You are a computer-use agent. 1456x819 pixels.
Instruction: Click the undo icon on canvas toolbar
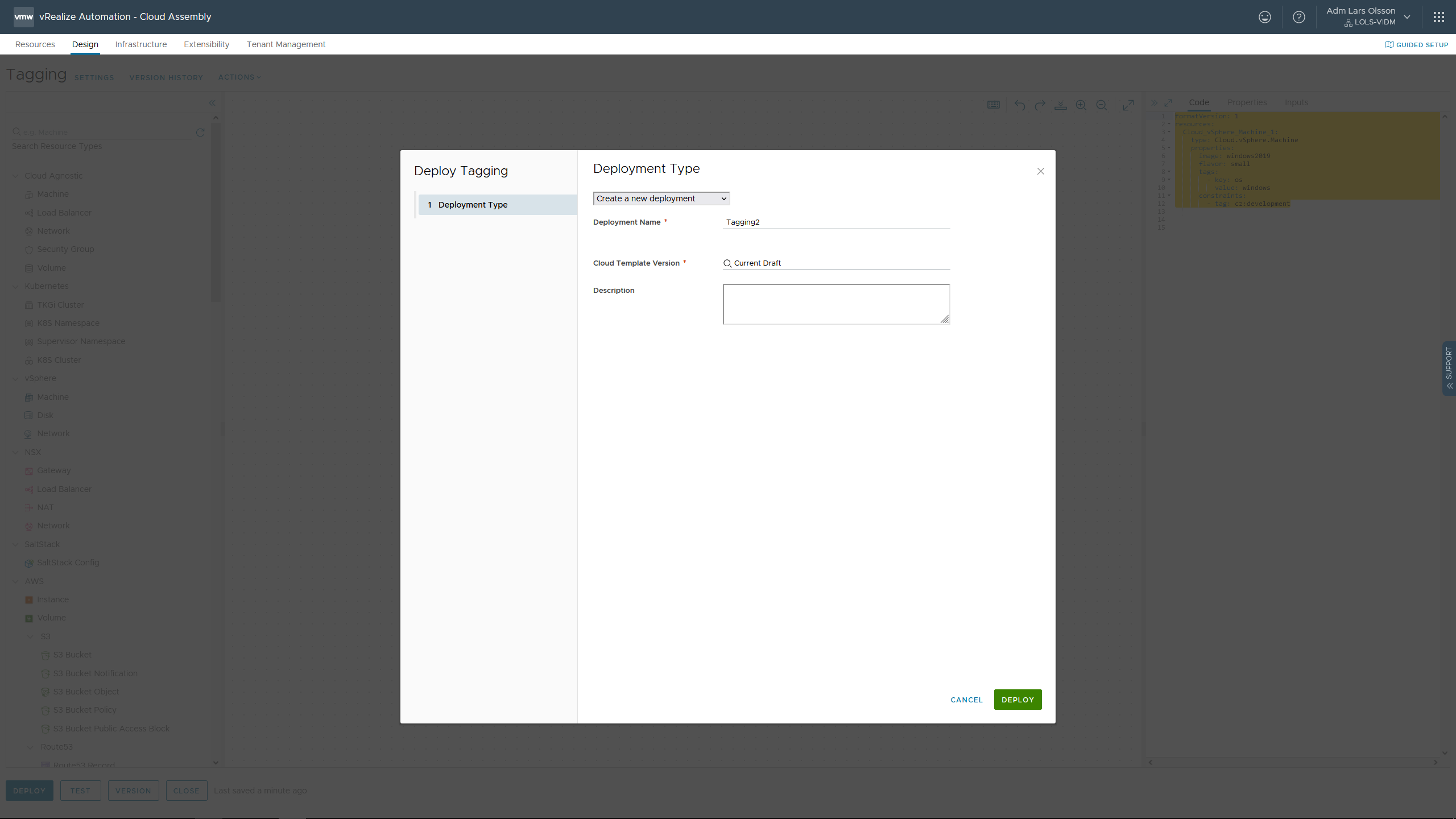click(x=1019, y=105)
